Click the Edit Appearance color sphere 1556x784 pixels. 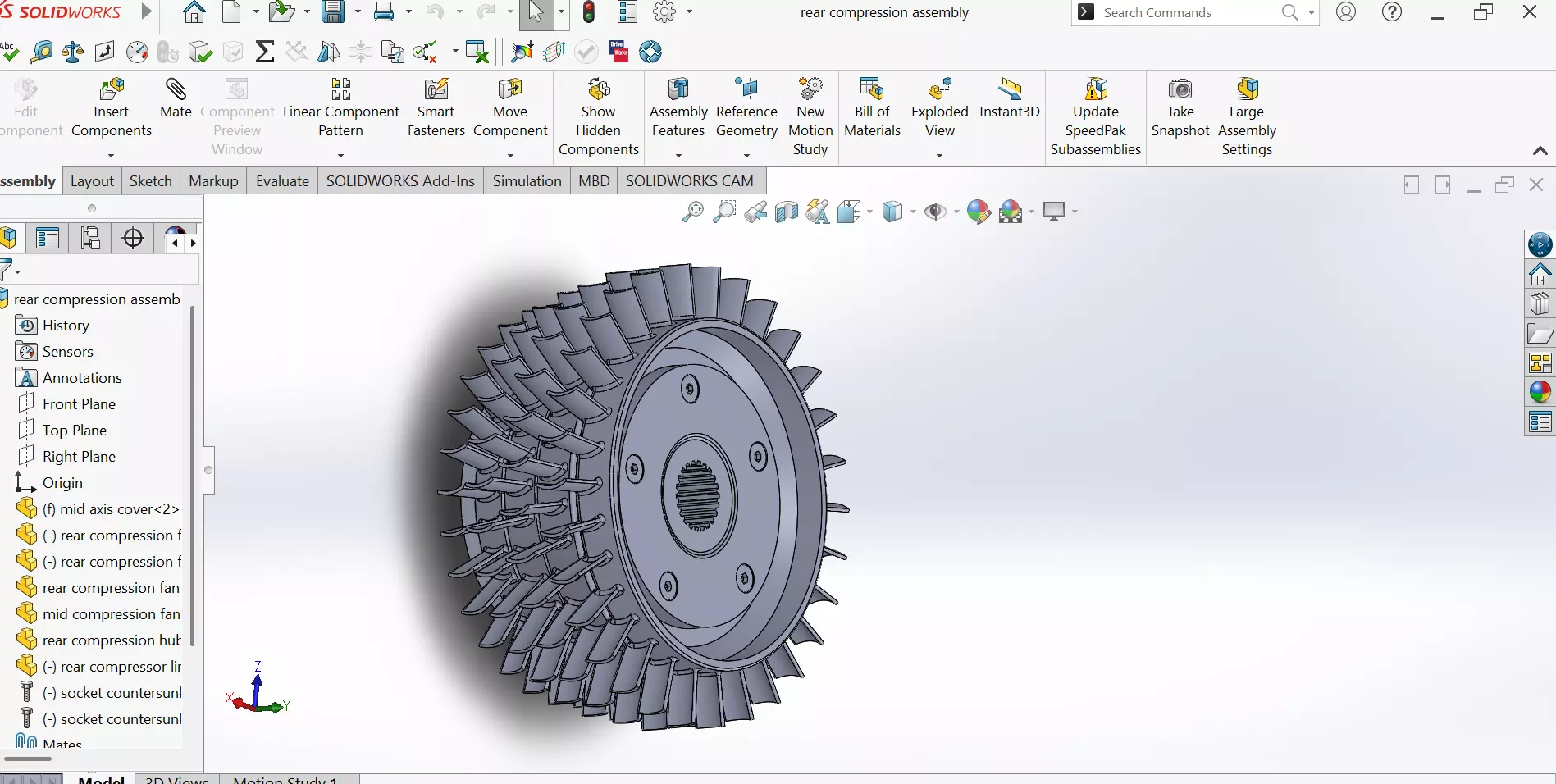pos(978,212)
